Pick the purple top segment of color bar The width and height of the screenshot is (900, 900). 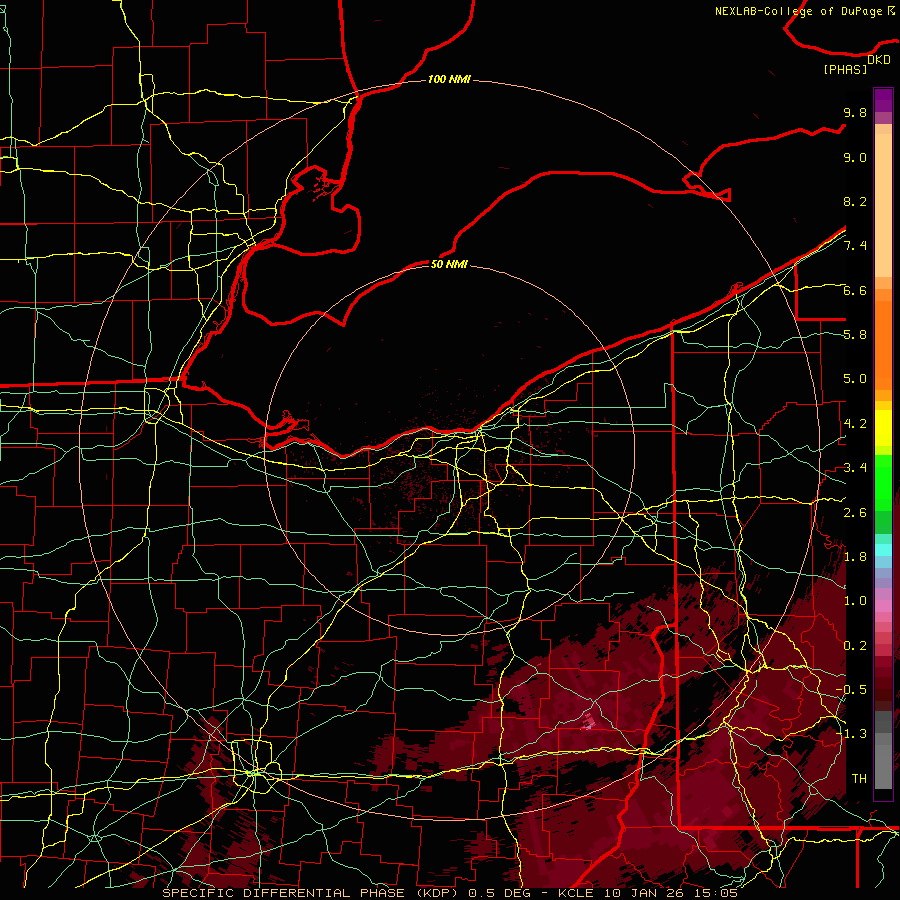pos(883,100)
